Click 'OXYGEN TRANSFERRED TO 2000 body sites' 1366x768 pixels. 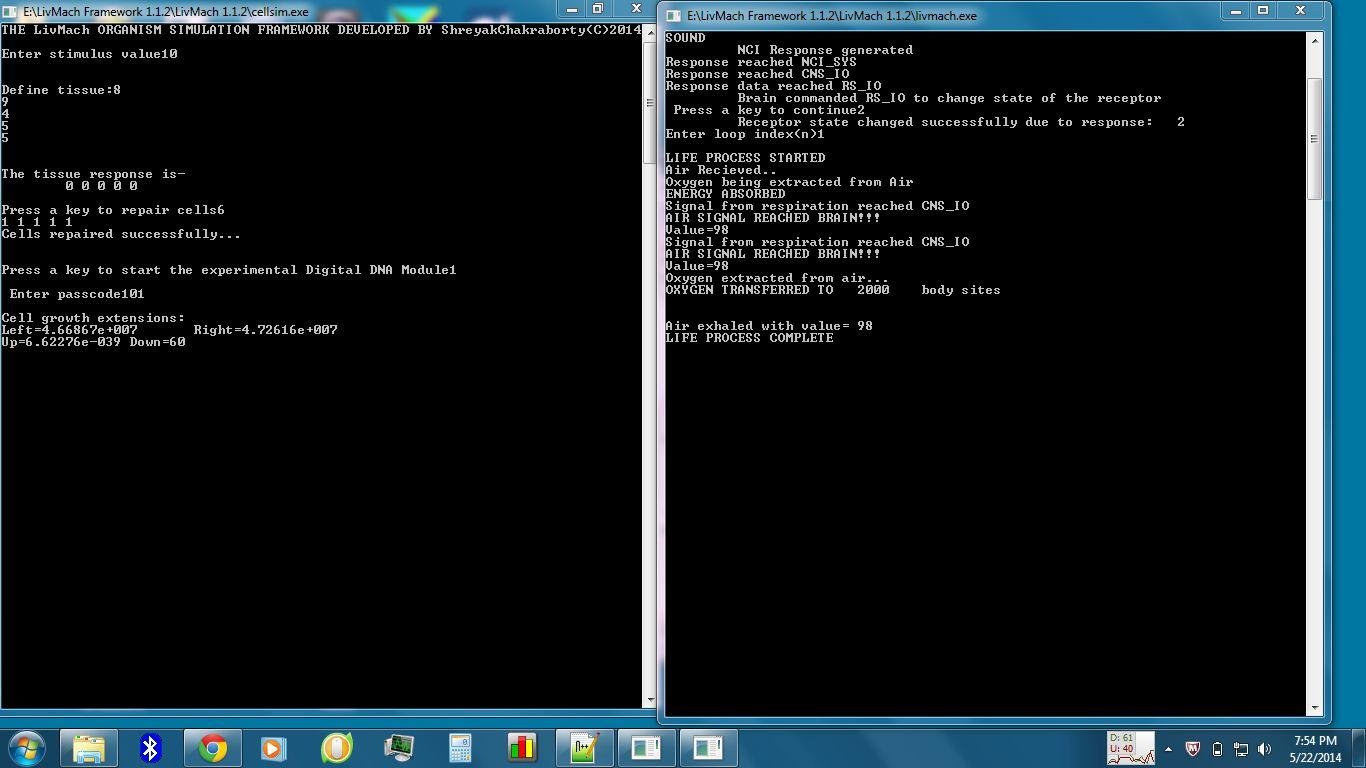coord(833,290)
